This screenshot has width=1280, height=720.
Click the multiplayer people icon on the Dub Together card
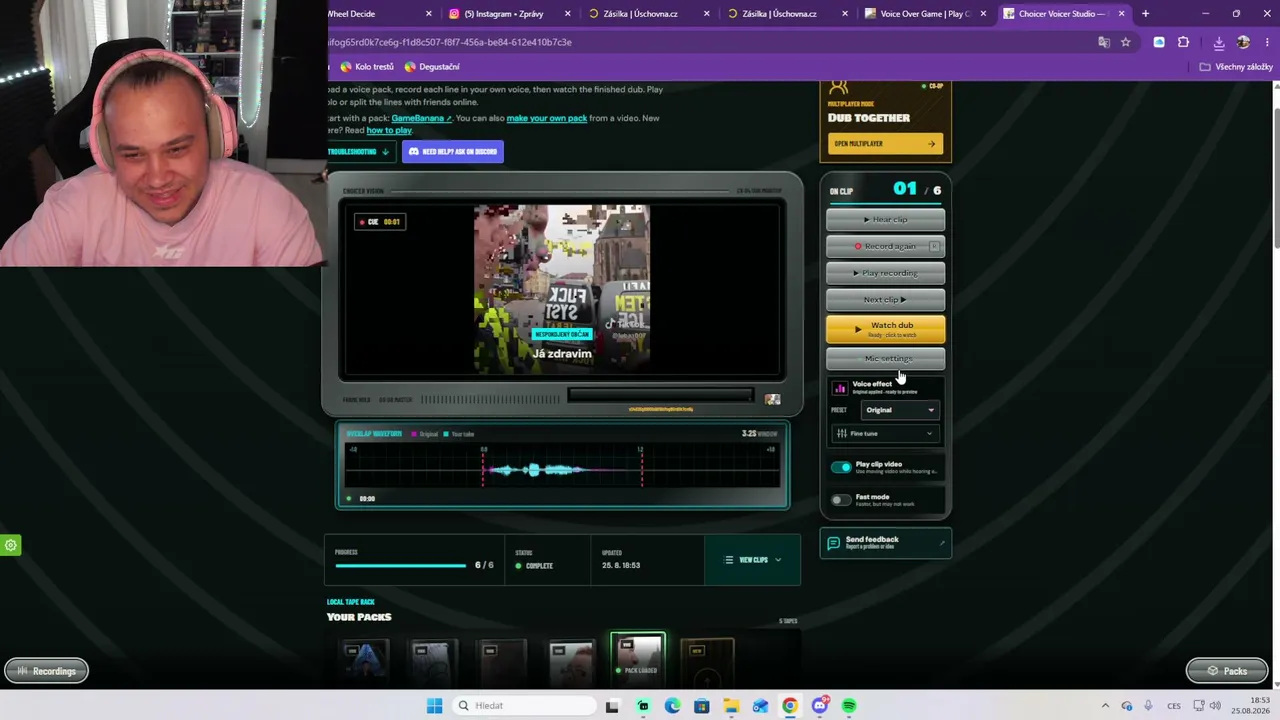(838, 89)
